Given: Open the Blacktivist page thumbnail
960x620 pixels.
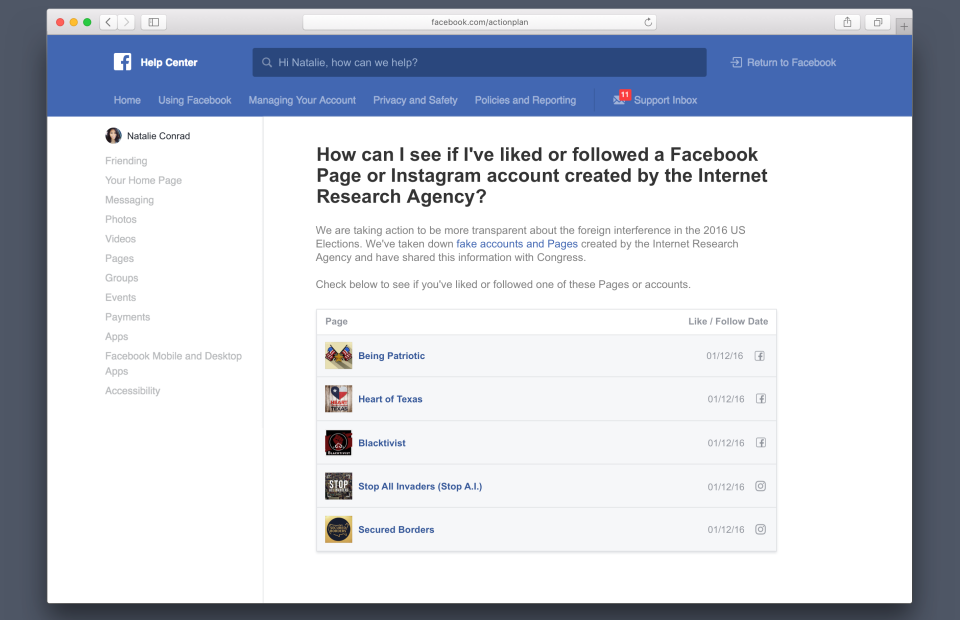Looking at the screenshot, I should coord(339,443).
